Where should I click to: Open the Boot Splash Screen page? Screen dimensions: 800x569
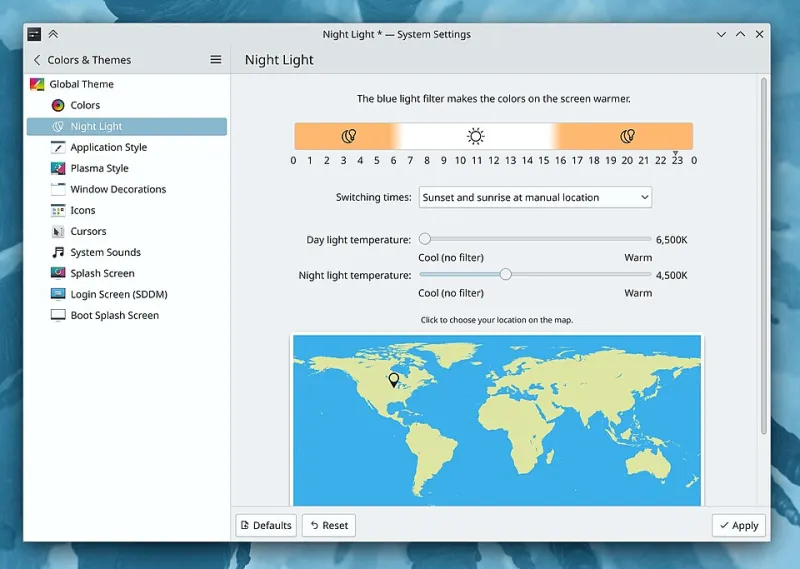click(x=127, y=315)
